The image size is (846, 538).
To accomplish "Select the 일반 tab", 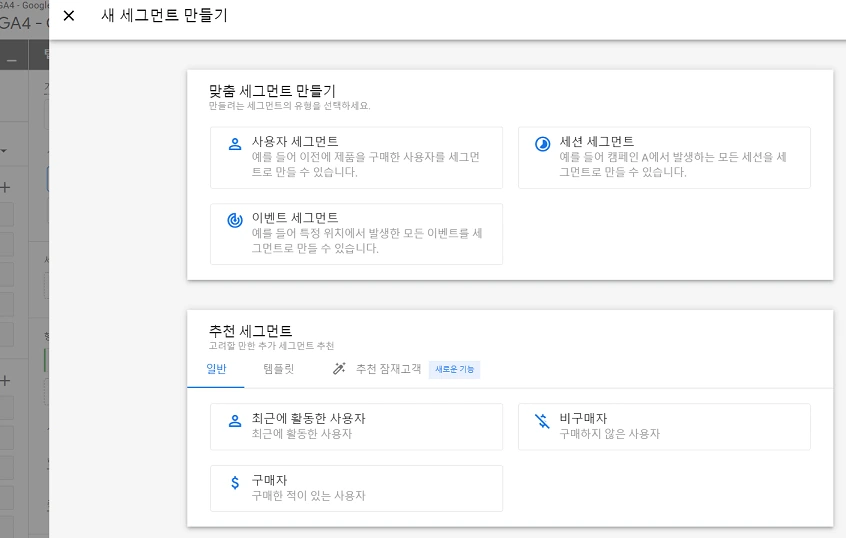I will pyautogui.click(x=216, y=369).
